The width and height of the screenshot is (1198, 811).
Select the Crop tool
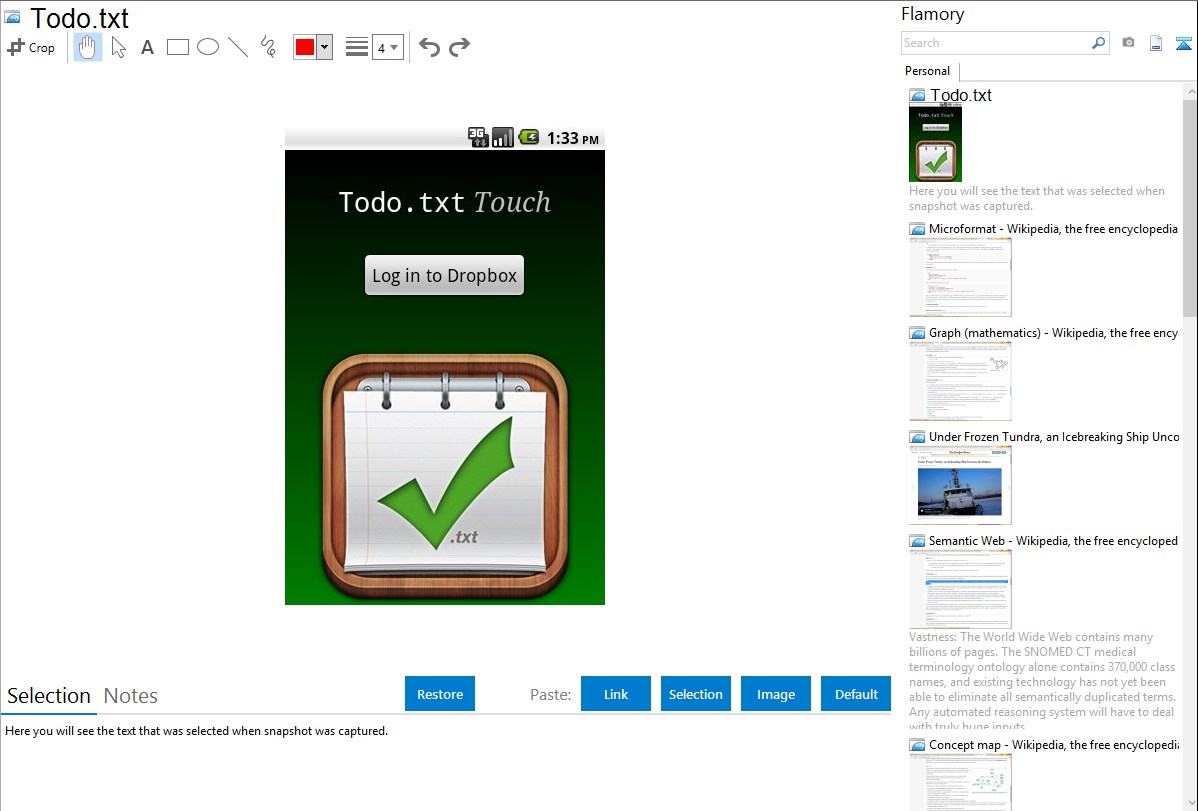31,47
